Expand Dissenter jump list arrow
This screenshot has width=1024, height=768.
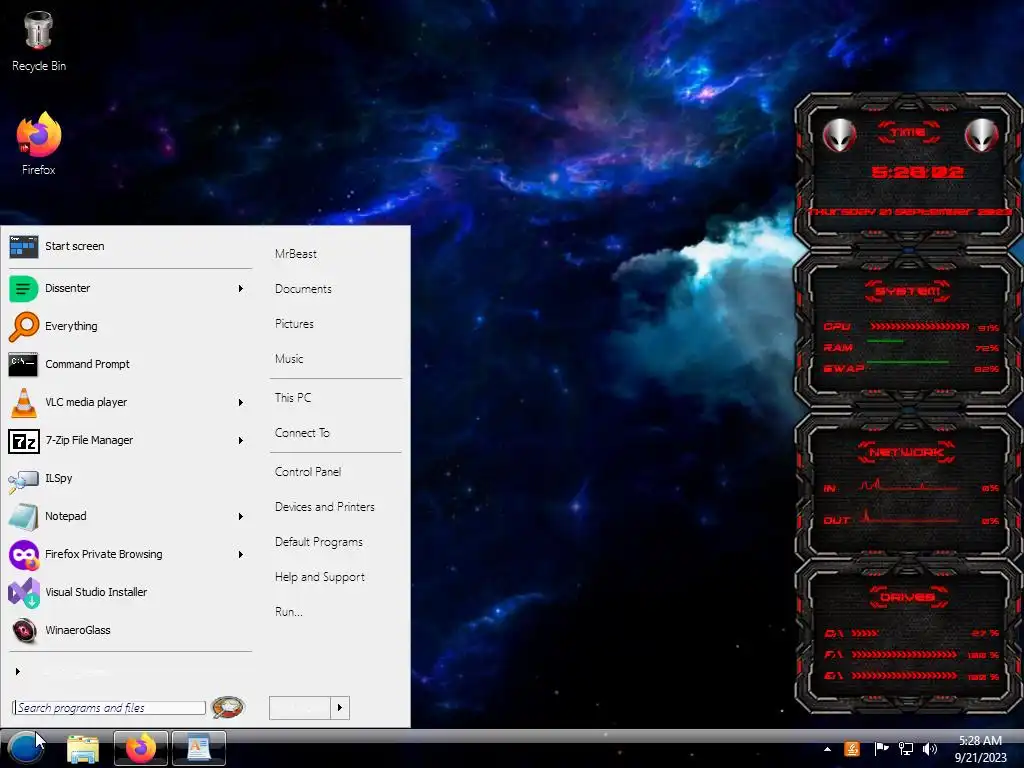point(241,289)
